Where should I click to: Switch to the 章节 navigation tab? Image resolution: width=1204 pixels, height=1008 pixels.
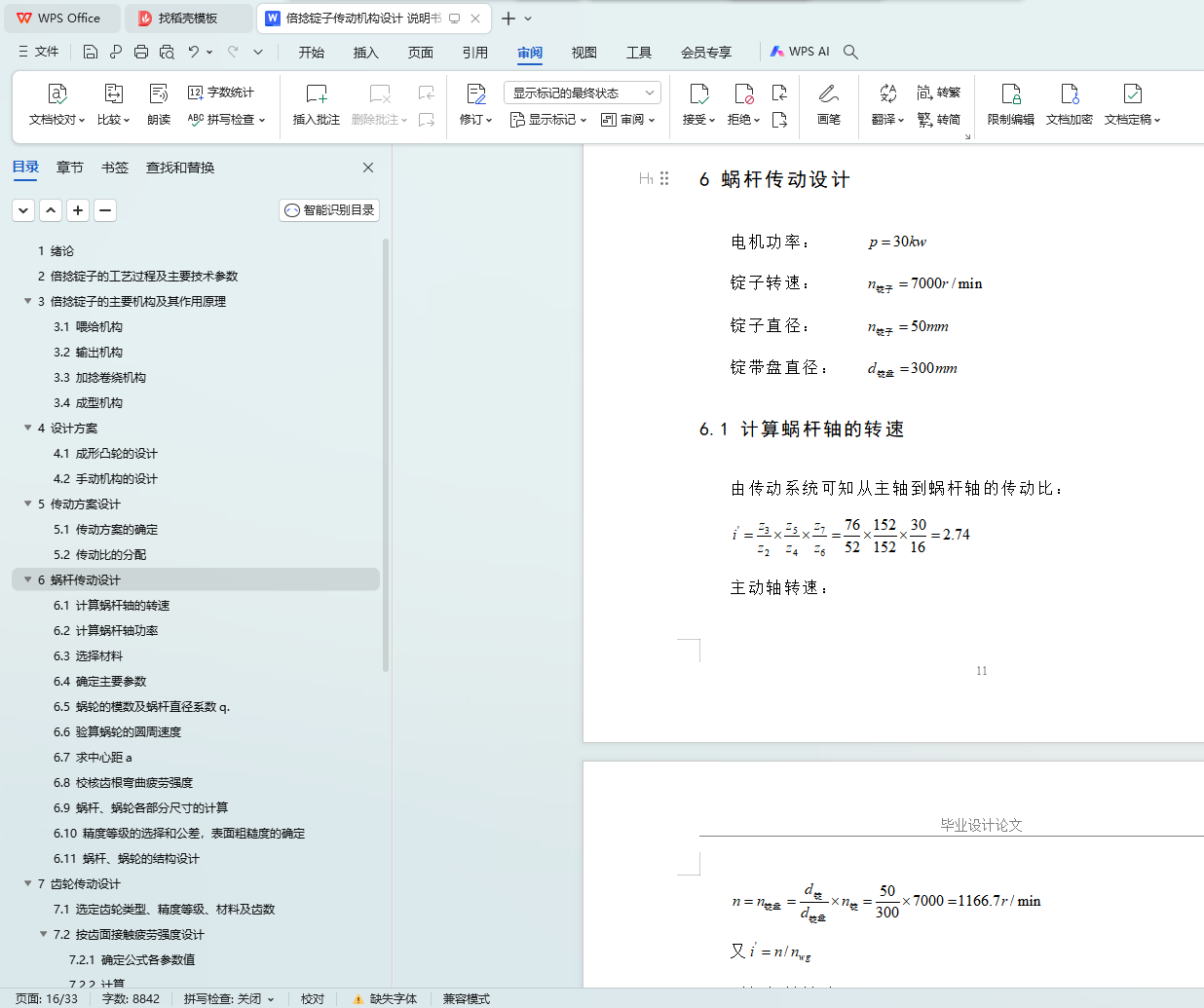tap(70, 168)
